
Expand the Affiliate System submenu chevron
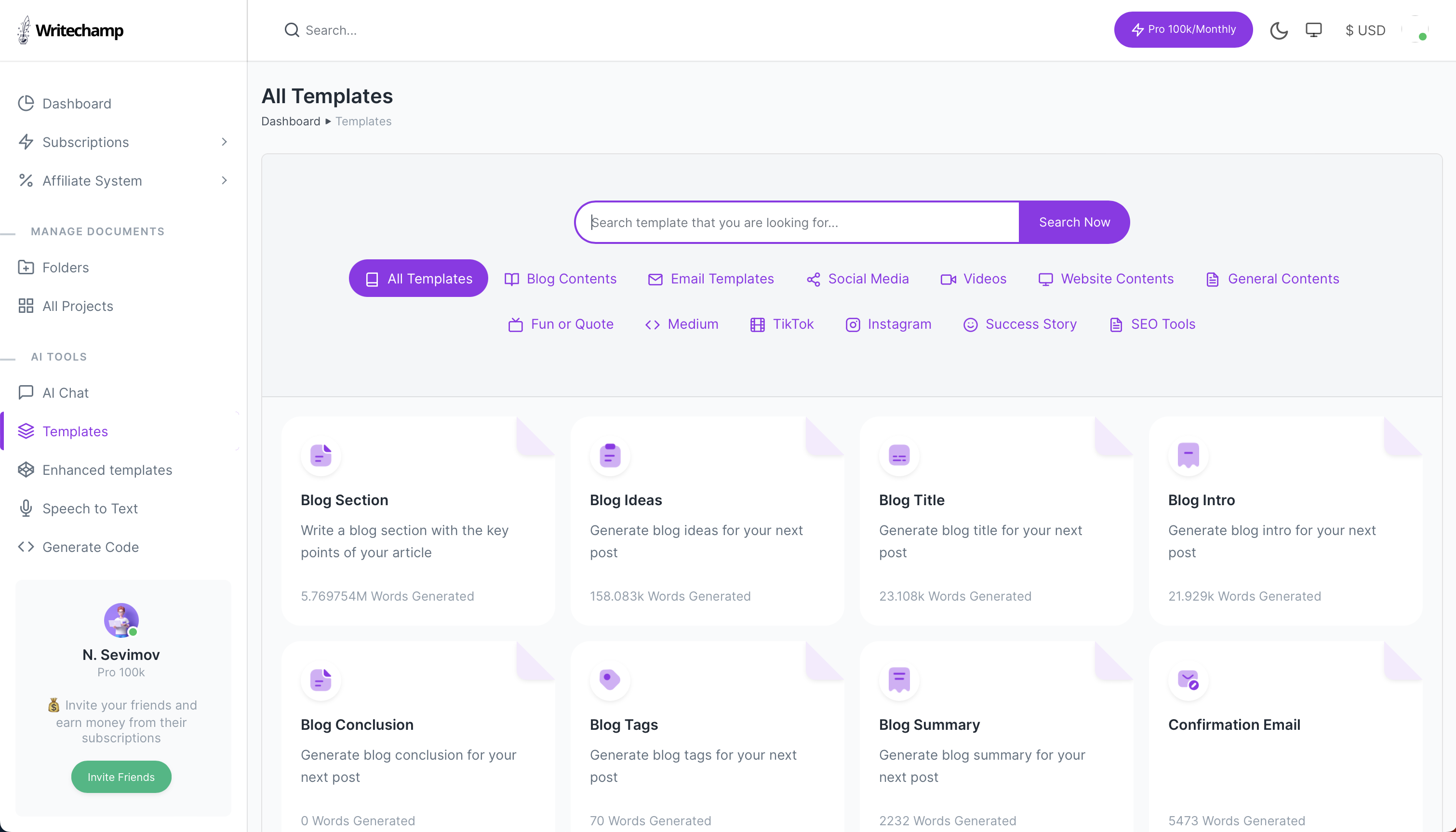pyautogui.click(x=224, y=181)
